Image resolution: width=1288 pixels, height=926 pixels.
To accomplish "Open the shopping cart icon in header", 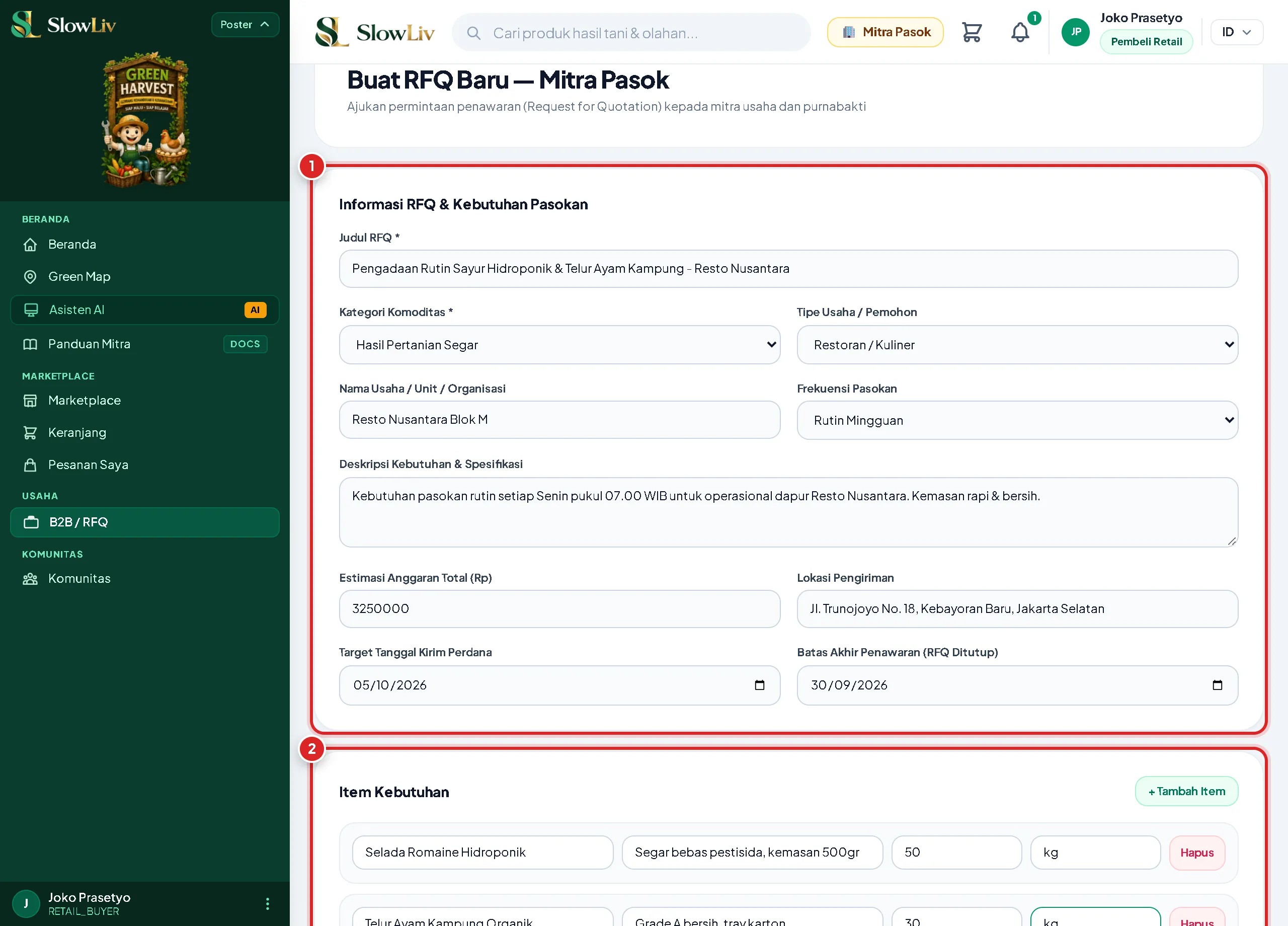I will pyautogui.click(x=972, y=32).
